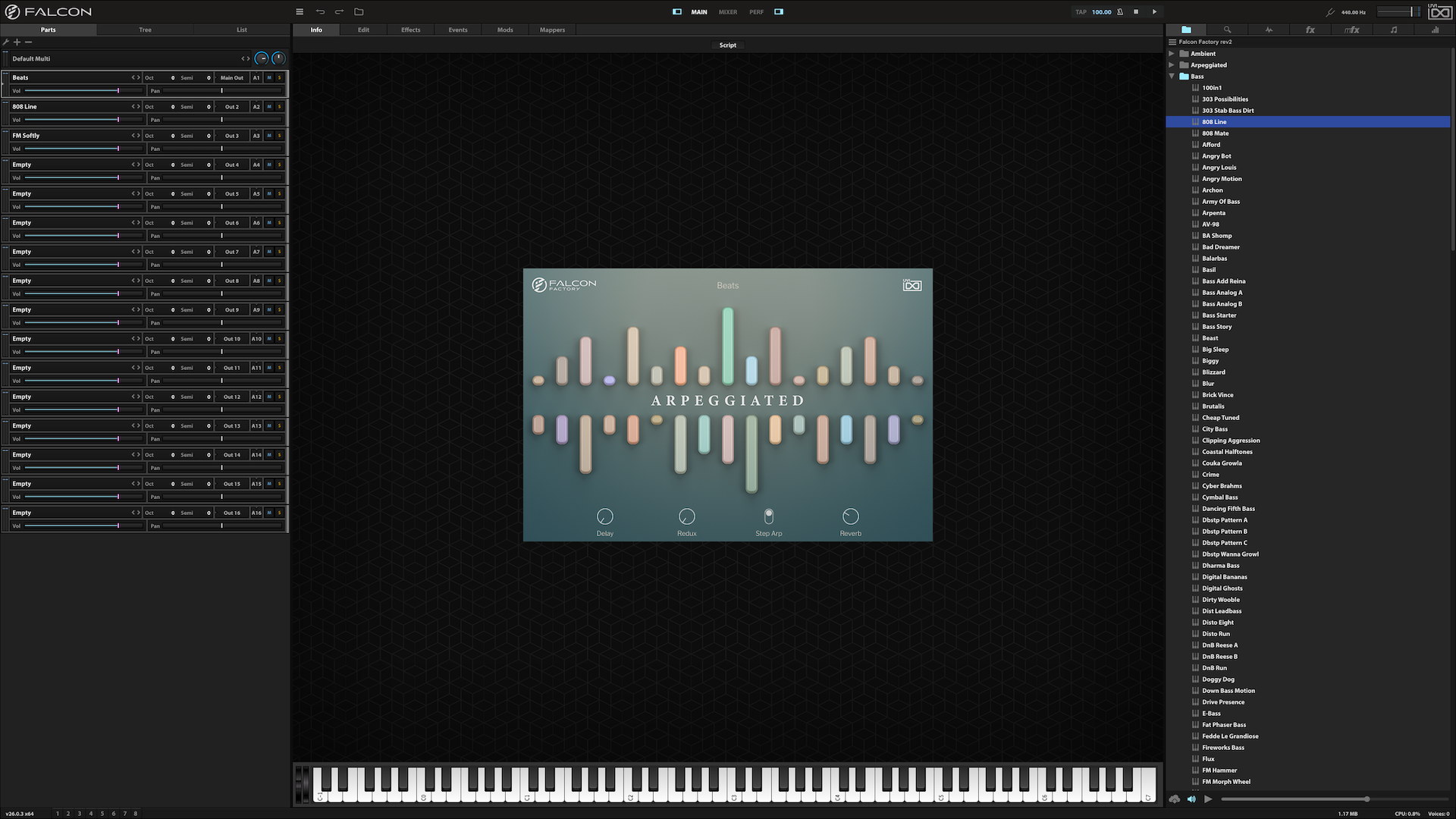This screenshot has height=819, width=1456.
Task: Expand the Arpeggiated folder
Action: click(x=1172, y=65)
